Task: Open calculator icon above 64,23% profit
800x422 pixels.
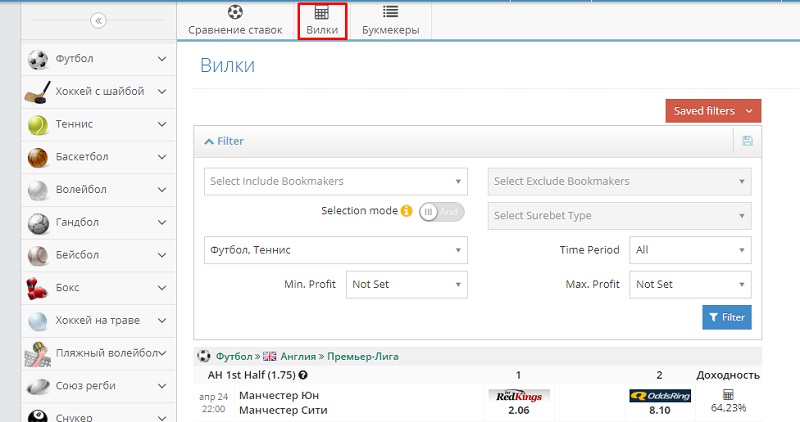Action: 728,394
